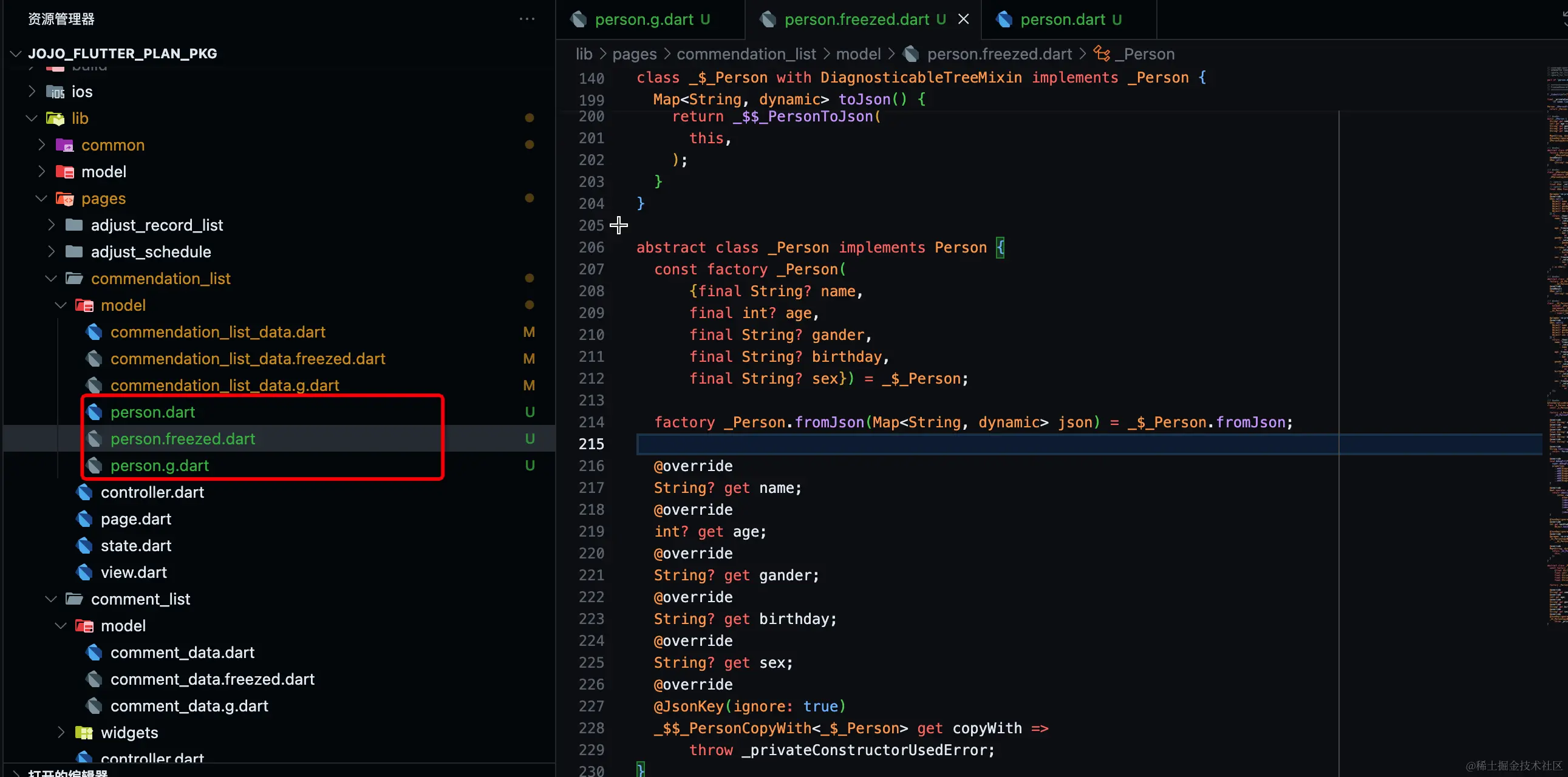Click the icon beside commendation_list_data.g.dart

94,385
